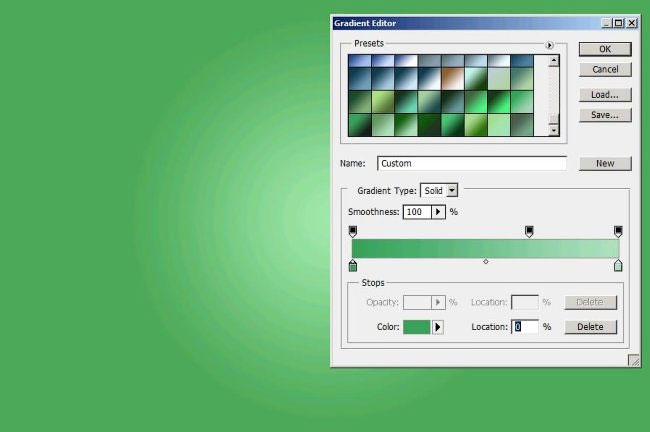
Task: Click the Smoothness value field
Action: point(417,212)
